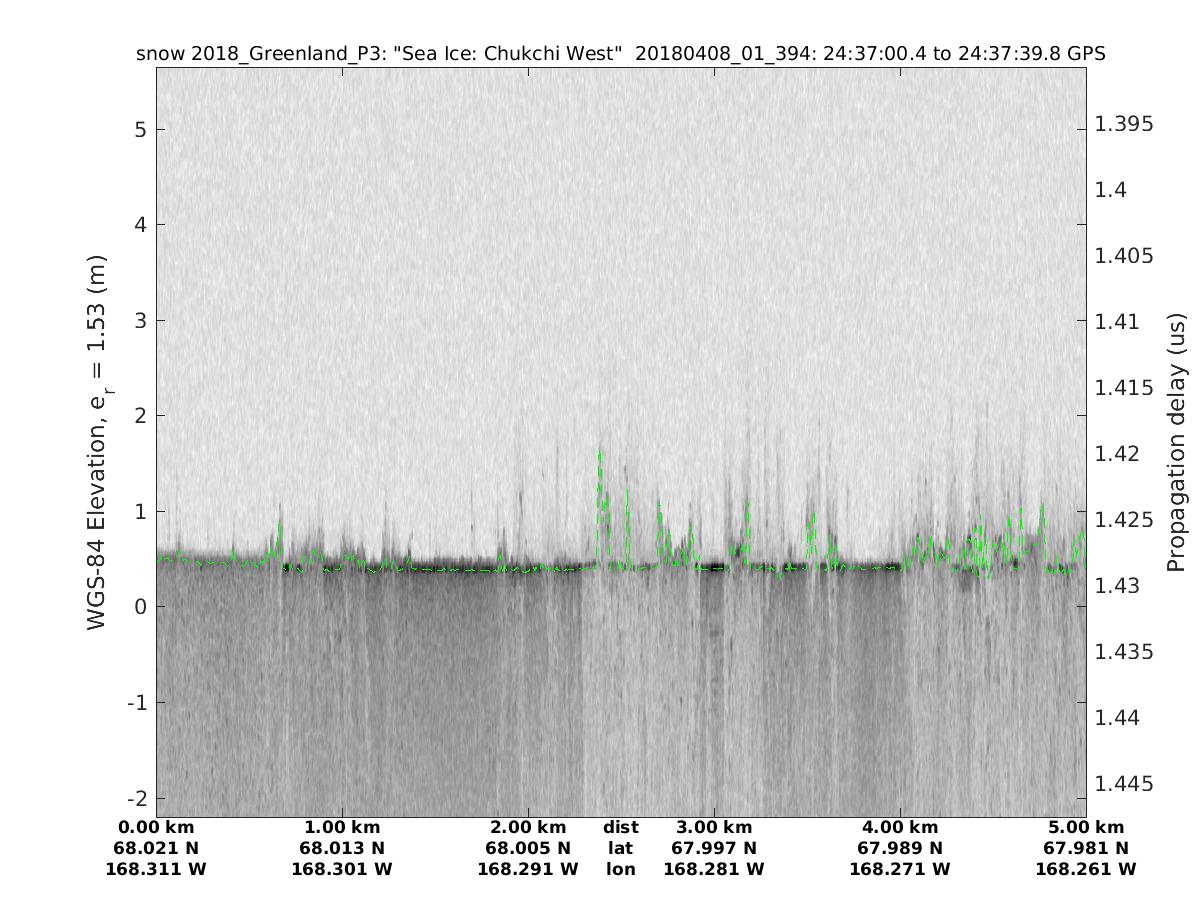Select the "3.00 km" tick label
Screen dimensions: 1200x900
tap(714, 827)
